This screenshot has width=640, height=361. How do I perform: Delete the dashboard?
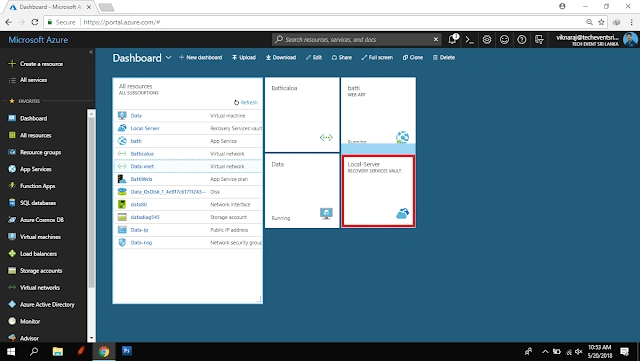(444, 58)
